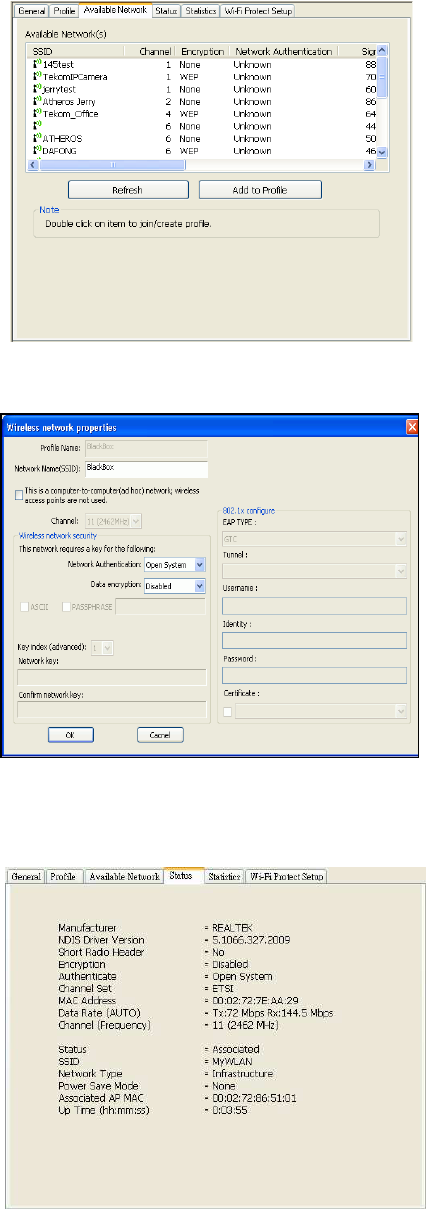Open the Profile tab next to selected Available Network tab
The width and height of the screenshot is (426, 1209).
pos(62,9)
